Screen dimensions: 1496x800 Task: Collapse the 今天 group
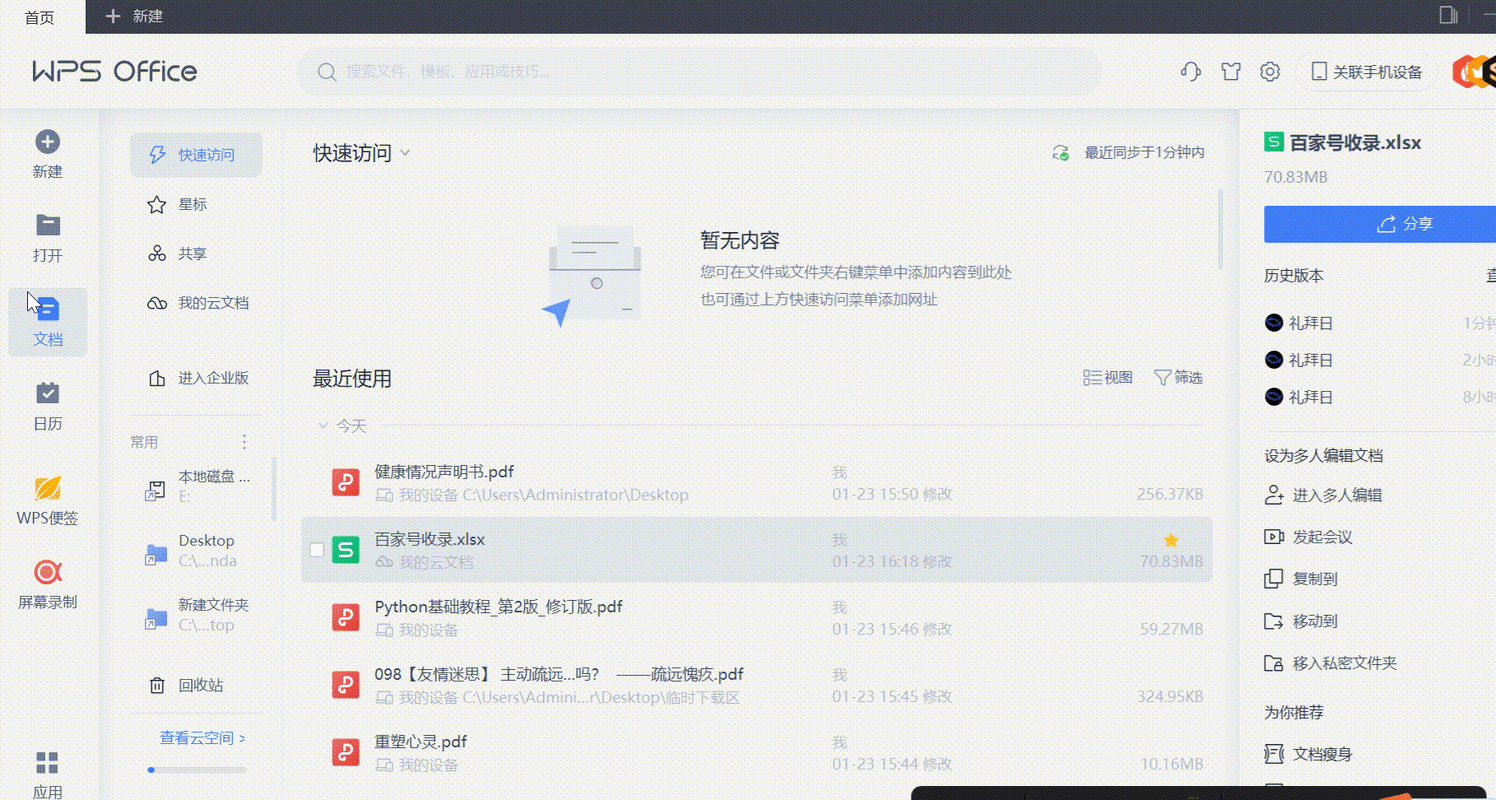tap(323, 426)
